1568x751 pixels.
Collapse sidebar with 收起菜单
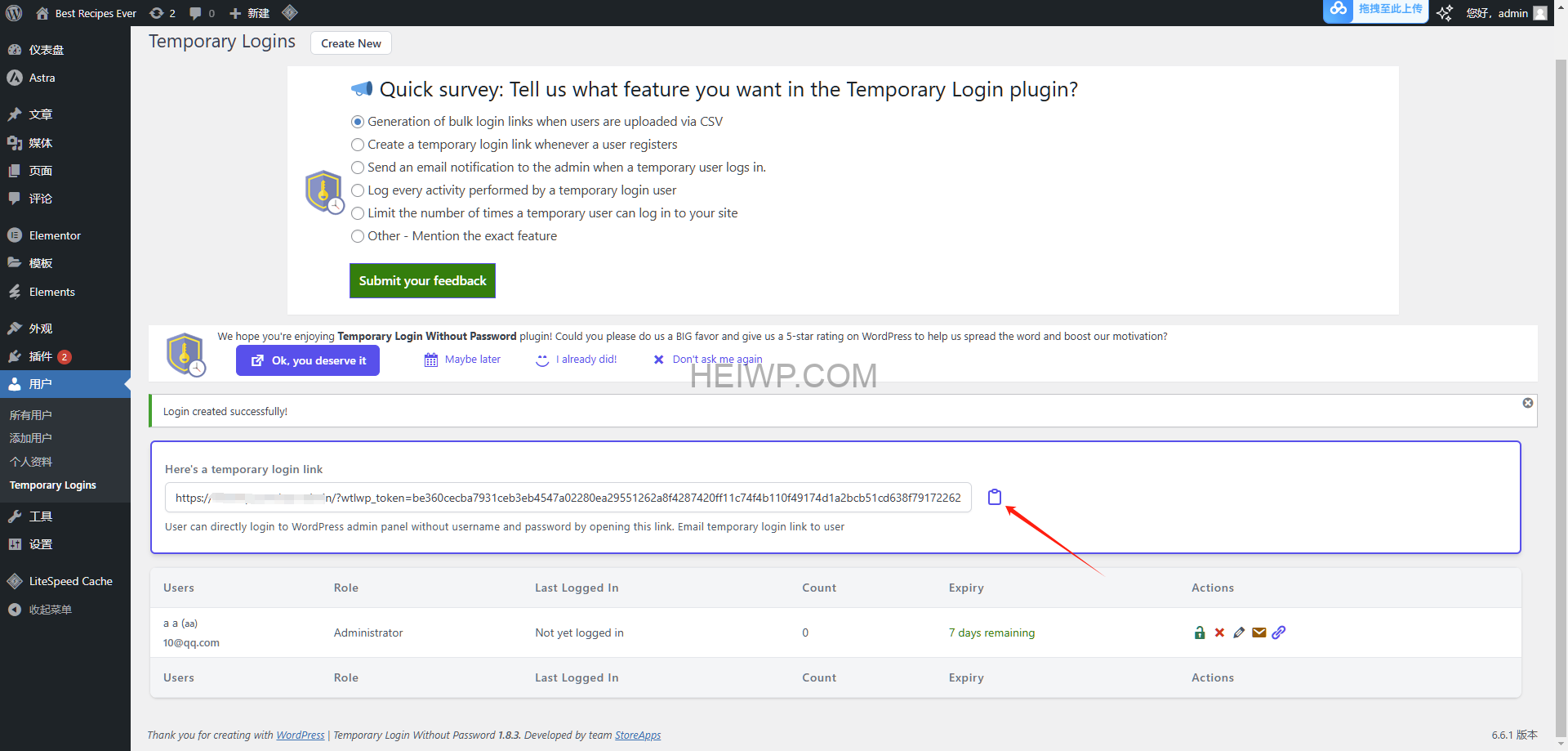tap(65, 610)
